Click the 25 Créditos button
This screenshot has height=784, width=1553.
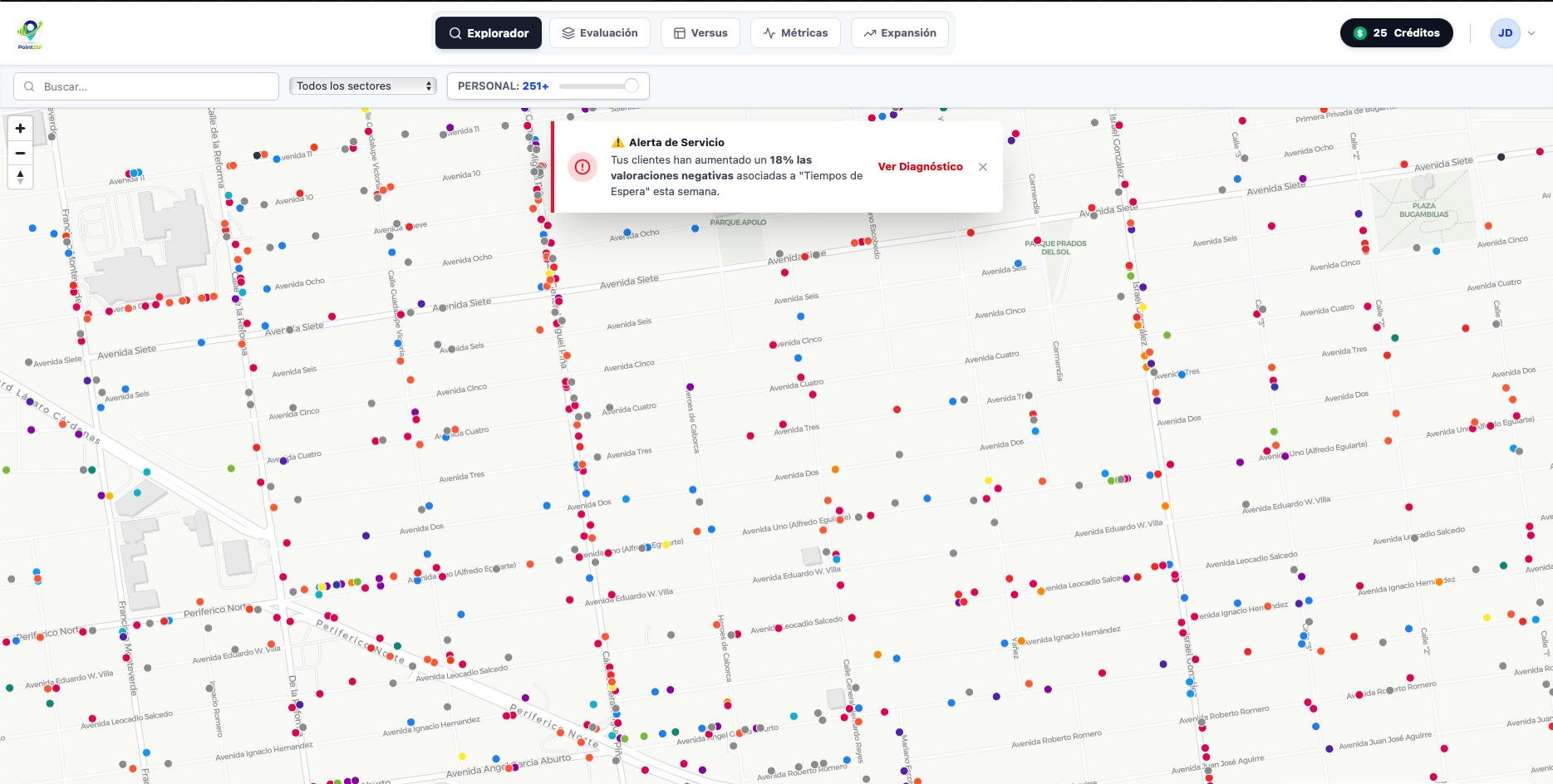[1396, 33]
